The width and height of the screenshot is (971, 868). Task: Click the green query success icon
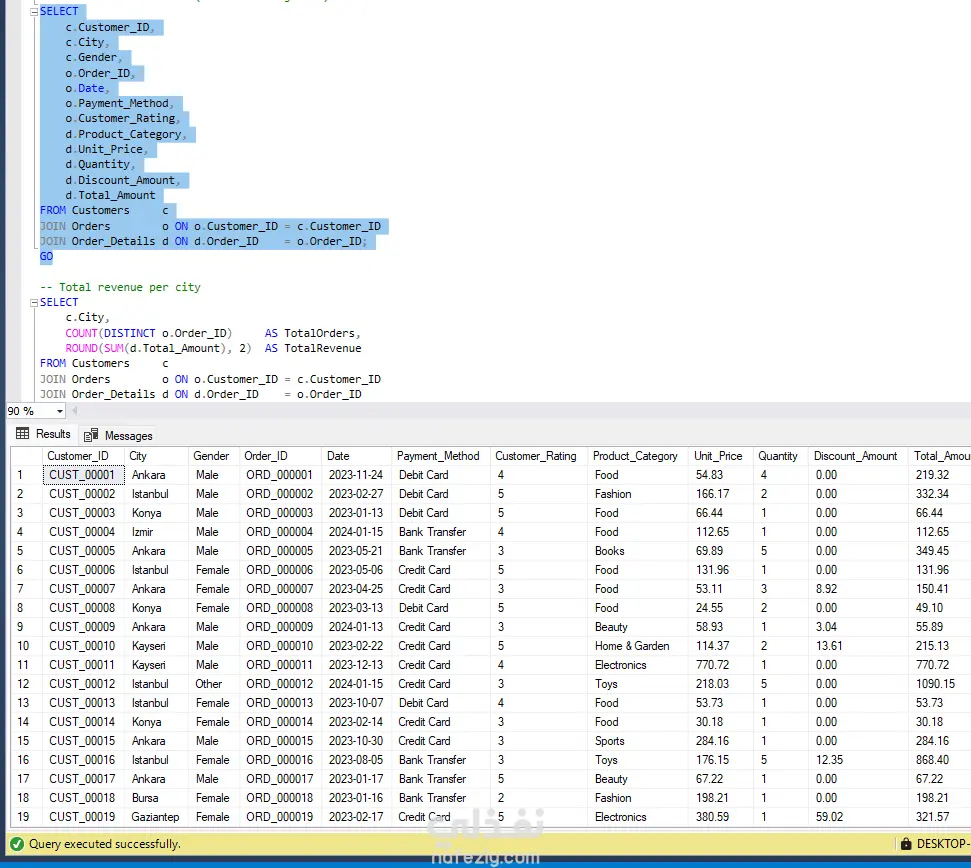tap(17, 844)
